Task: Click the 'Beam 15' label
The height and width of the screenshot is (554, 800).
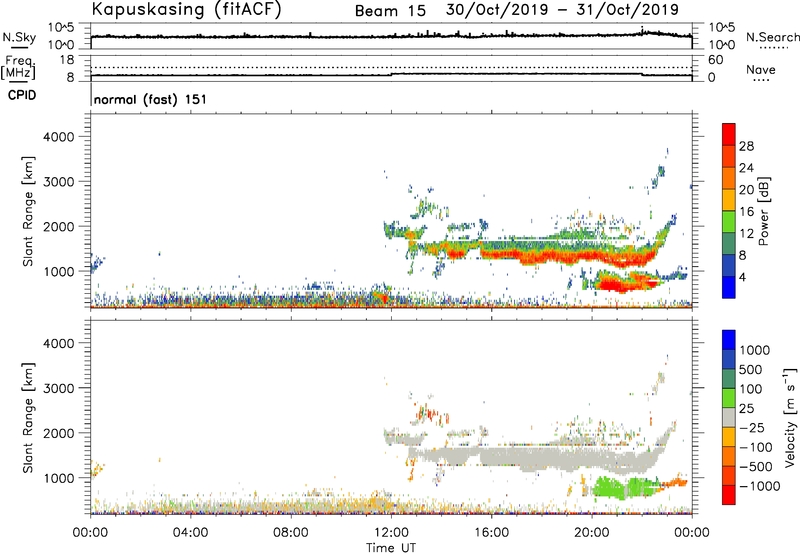Action: [x=390, y=11]
